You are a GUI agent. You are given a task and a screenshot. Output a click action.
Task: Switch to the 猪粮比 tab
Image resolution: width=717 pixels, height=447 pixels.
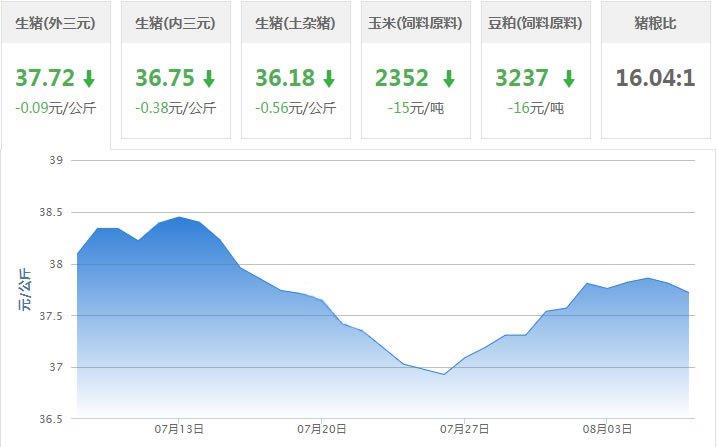coord(655,69)
